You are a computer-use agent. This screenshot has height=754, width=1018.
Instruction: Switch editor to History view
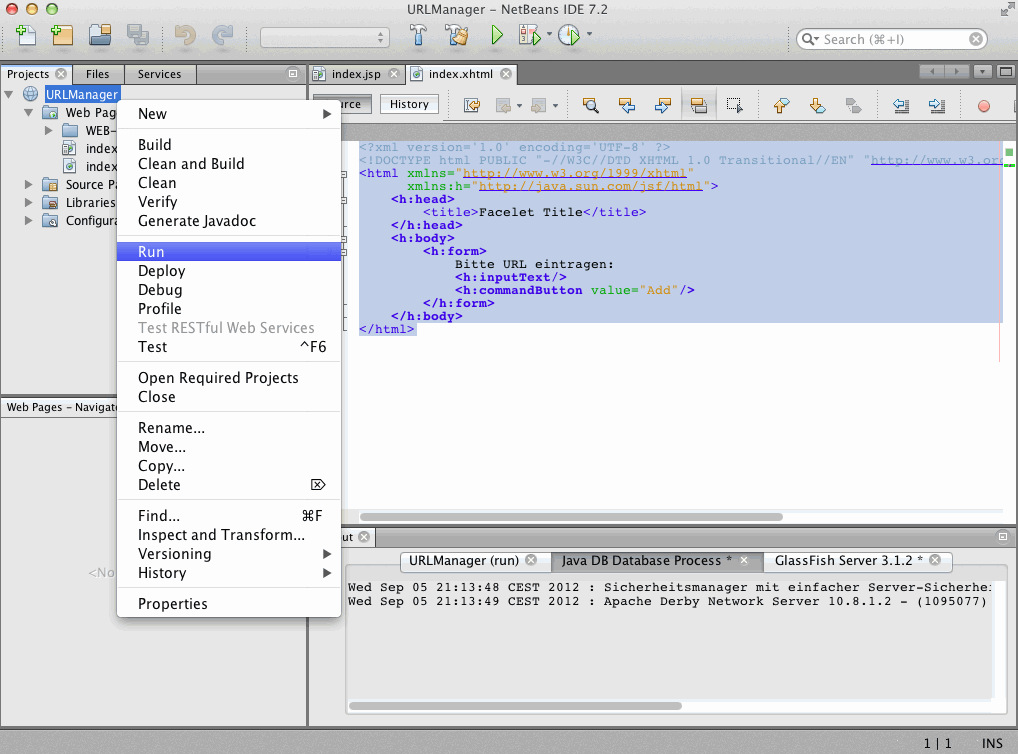(409, 104)
